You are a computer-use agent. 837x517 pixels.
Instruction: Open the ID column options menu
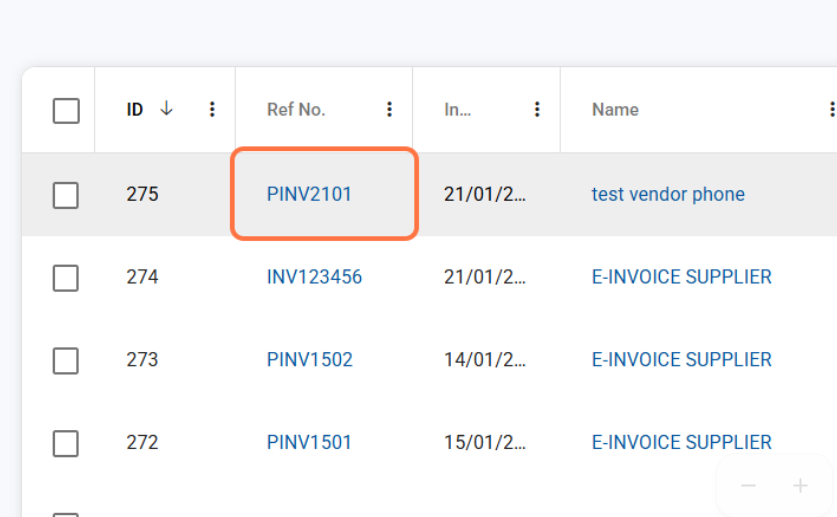(x=212, y=109)
